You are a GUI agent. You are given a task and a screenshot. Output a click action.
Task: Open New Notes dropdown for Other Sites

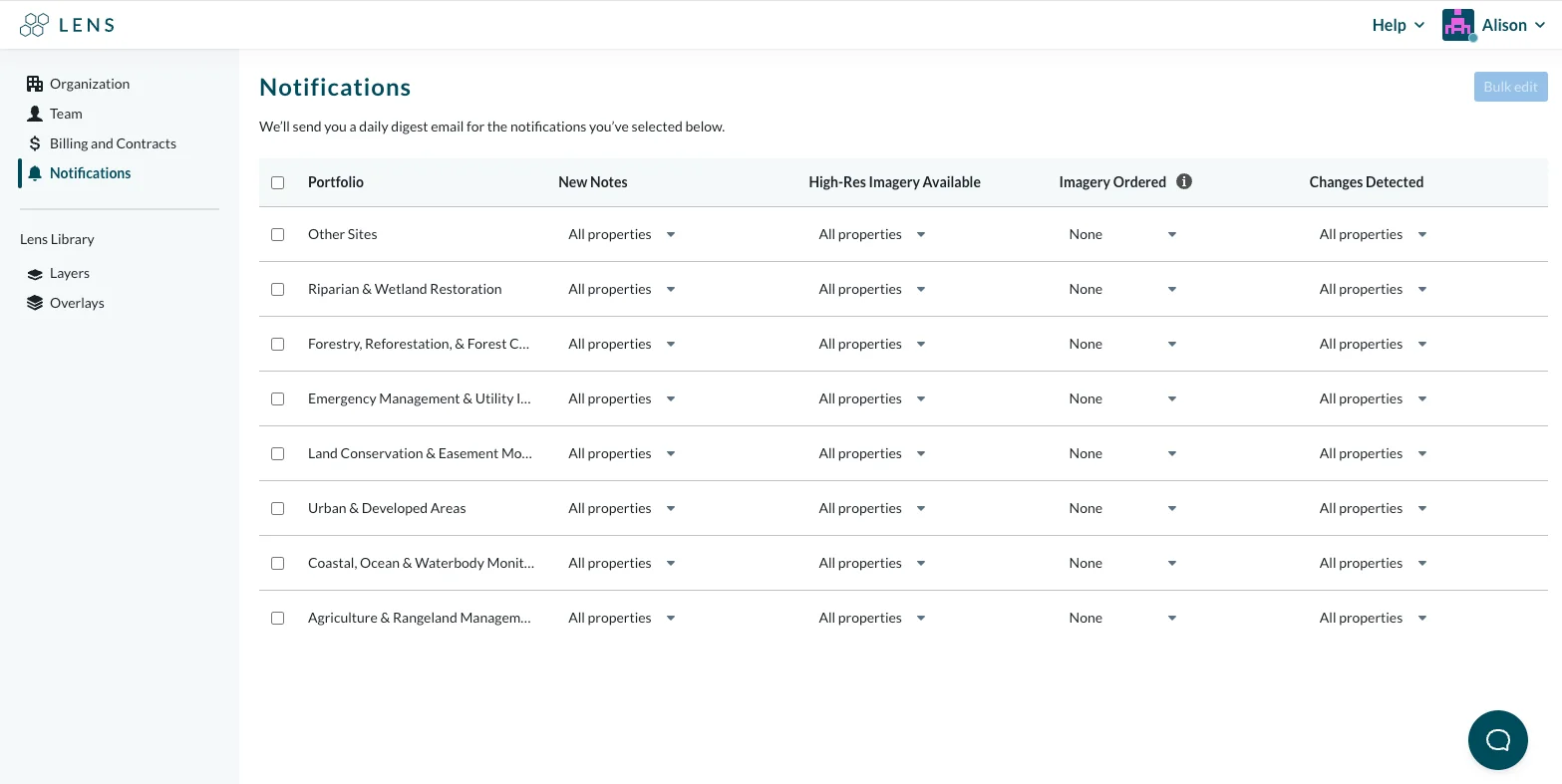pyautogui.click(x=622, y=234)
